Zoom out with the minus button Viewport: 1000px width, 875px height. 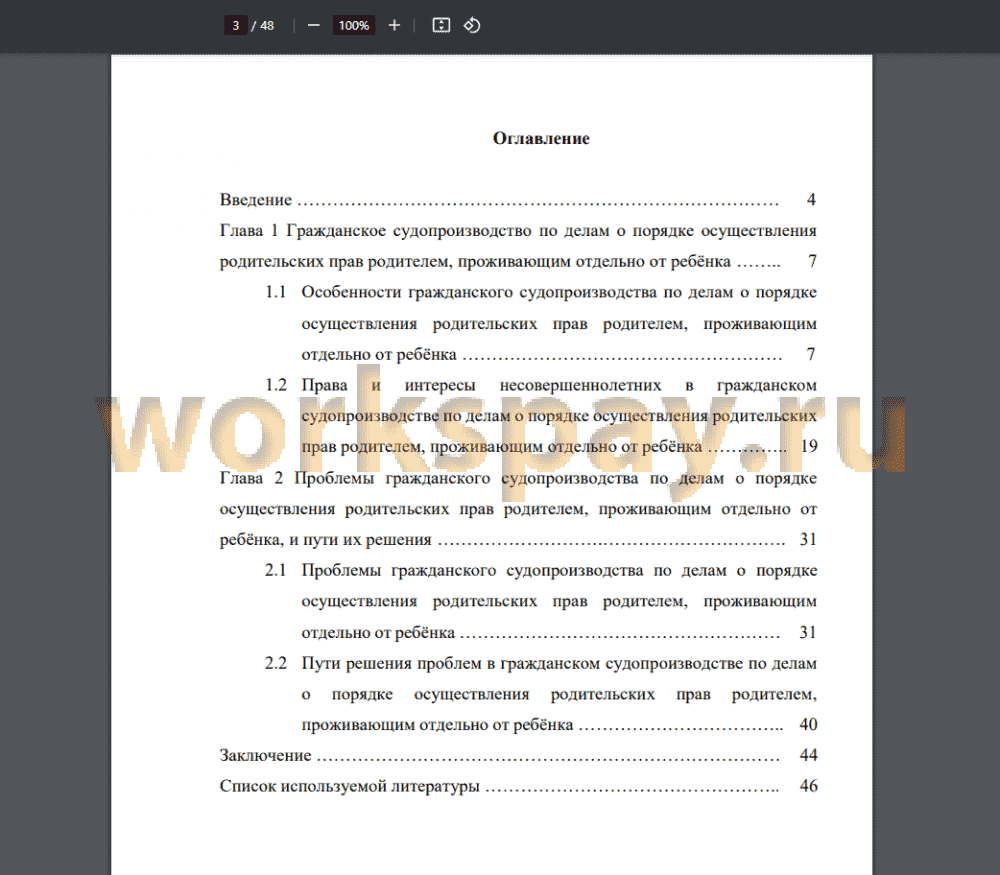tap(313, 26)
